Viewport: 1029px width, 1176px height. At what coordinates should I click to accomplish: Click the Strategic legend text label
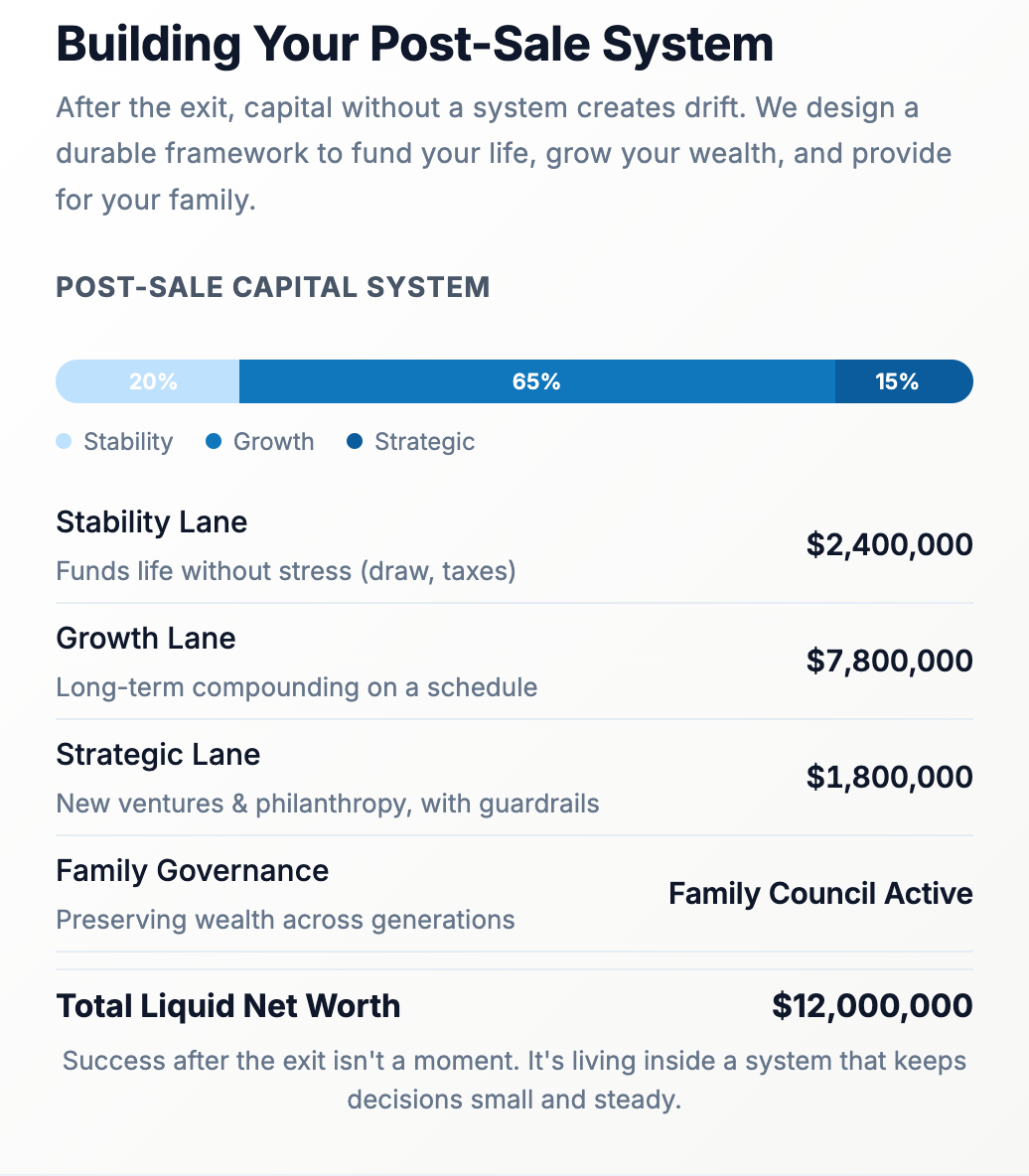point(424,442)
